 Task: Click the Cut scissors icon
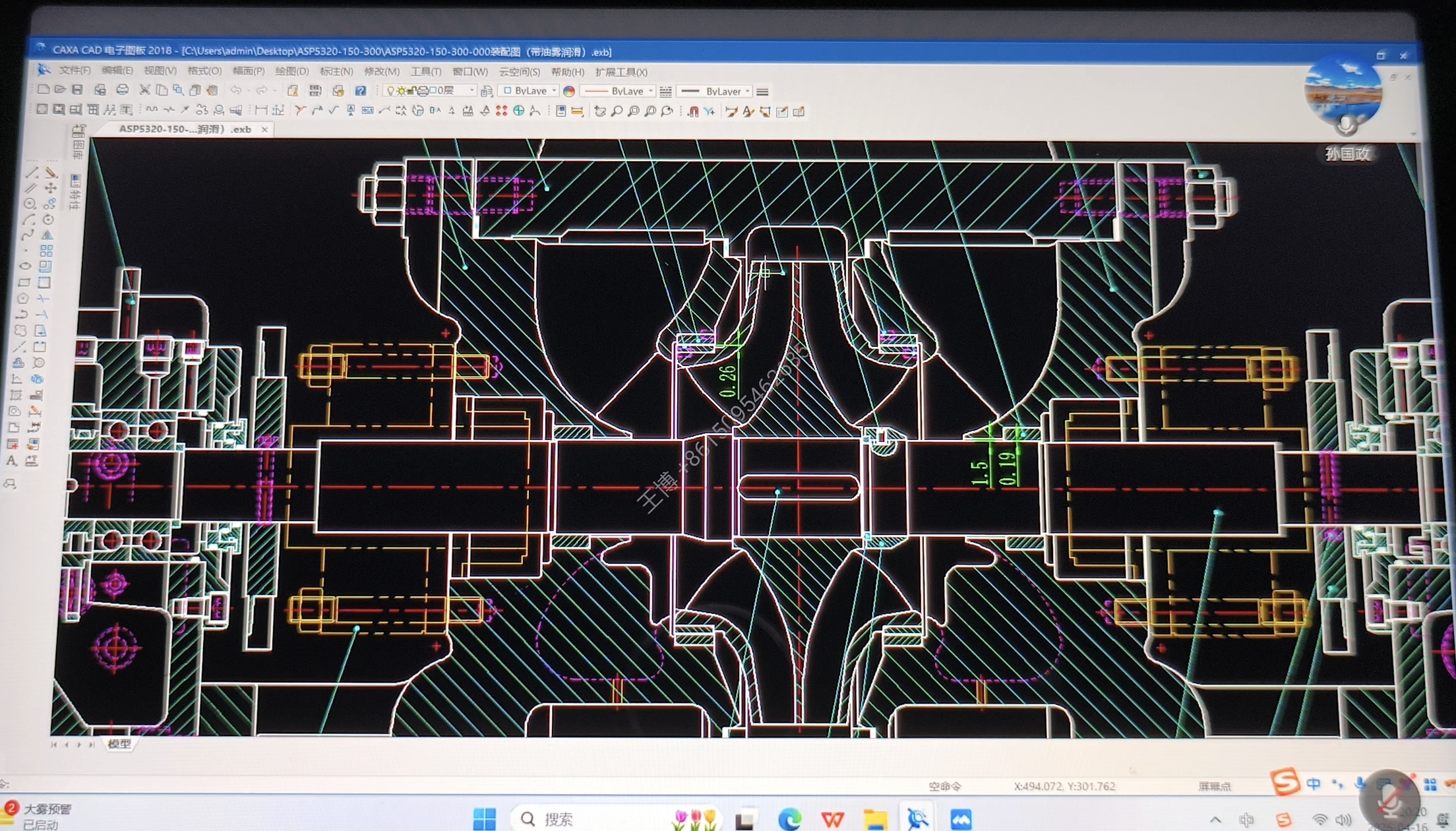click(144, 90)
